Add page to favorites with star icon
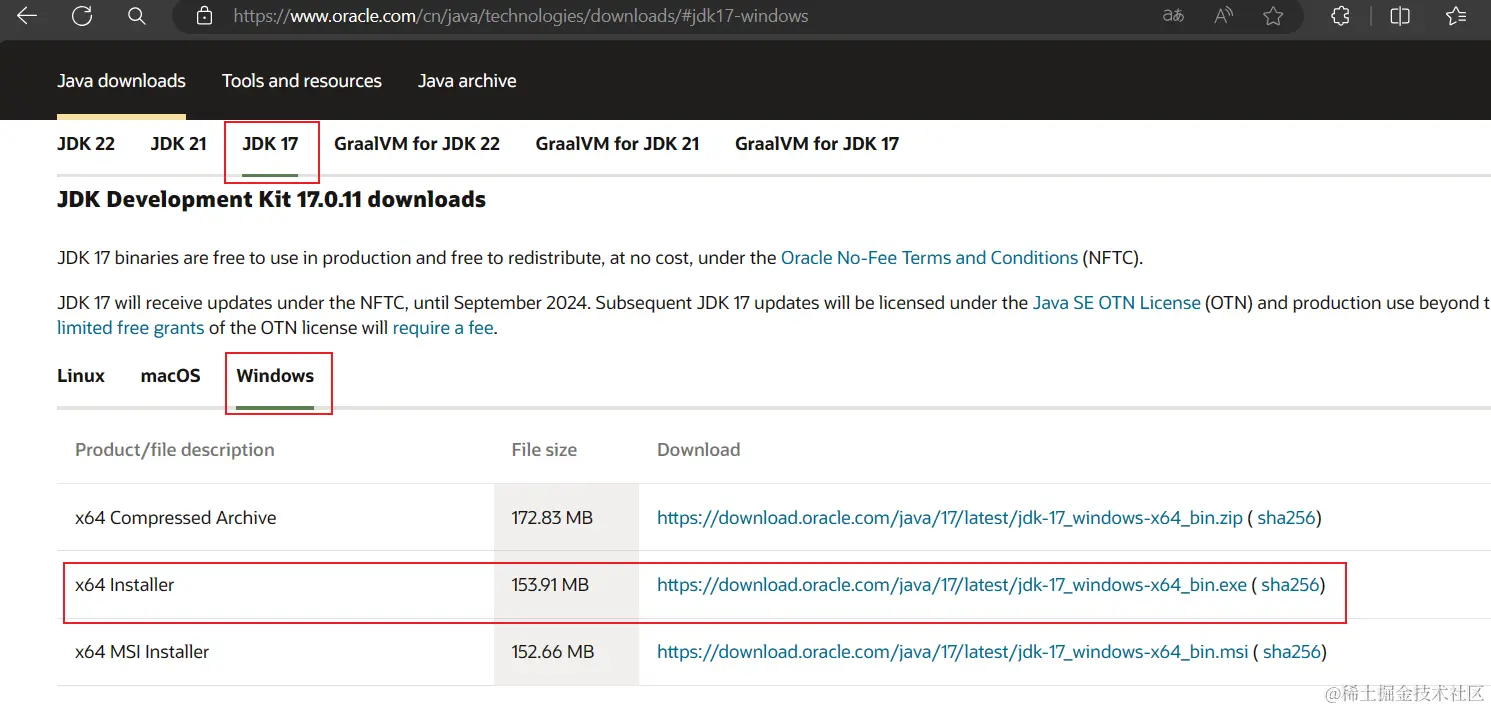This screenshot has width=1491, height=710. [x=1273, y=16]
